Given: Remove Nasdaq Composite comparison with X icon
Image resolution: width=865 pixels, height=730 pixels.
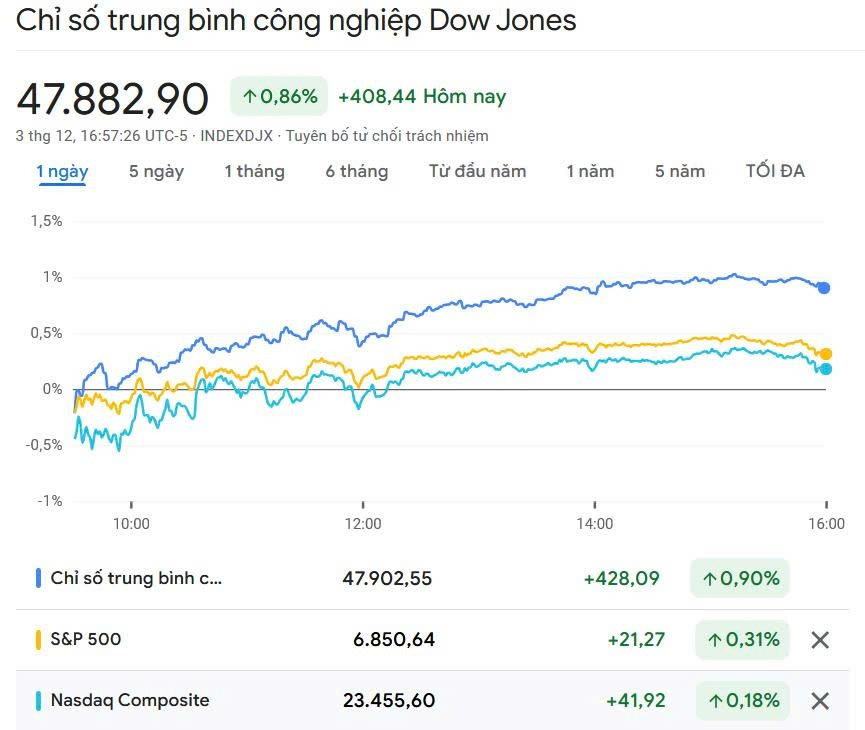Looking at the screenshot, I should point(820,701).
